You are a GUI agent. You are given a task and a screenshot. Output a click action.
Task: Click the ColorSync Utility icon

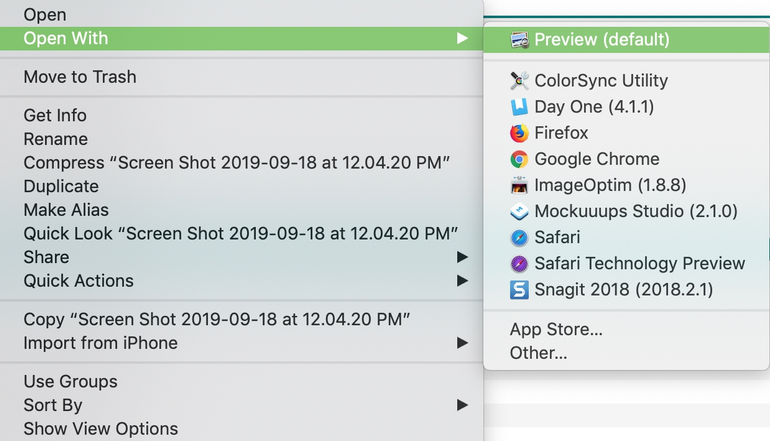pos(519,81)
